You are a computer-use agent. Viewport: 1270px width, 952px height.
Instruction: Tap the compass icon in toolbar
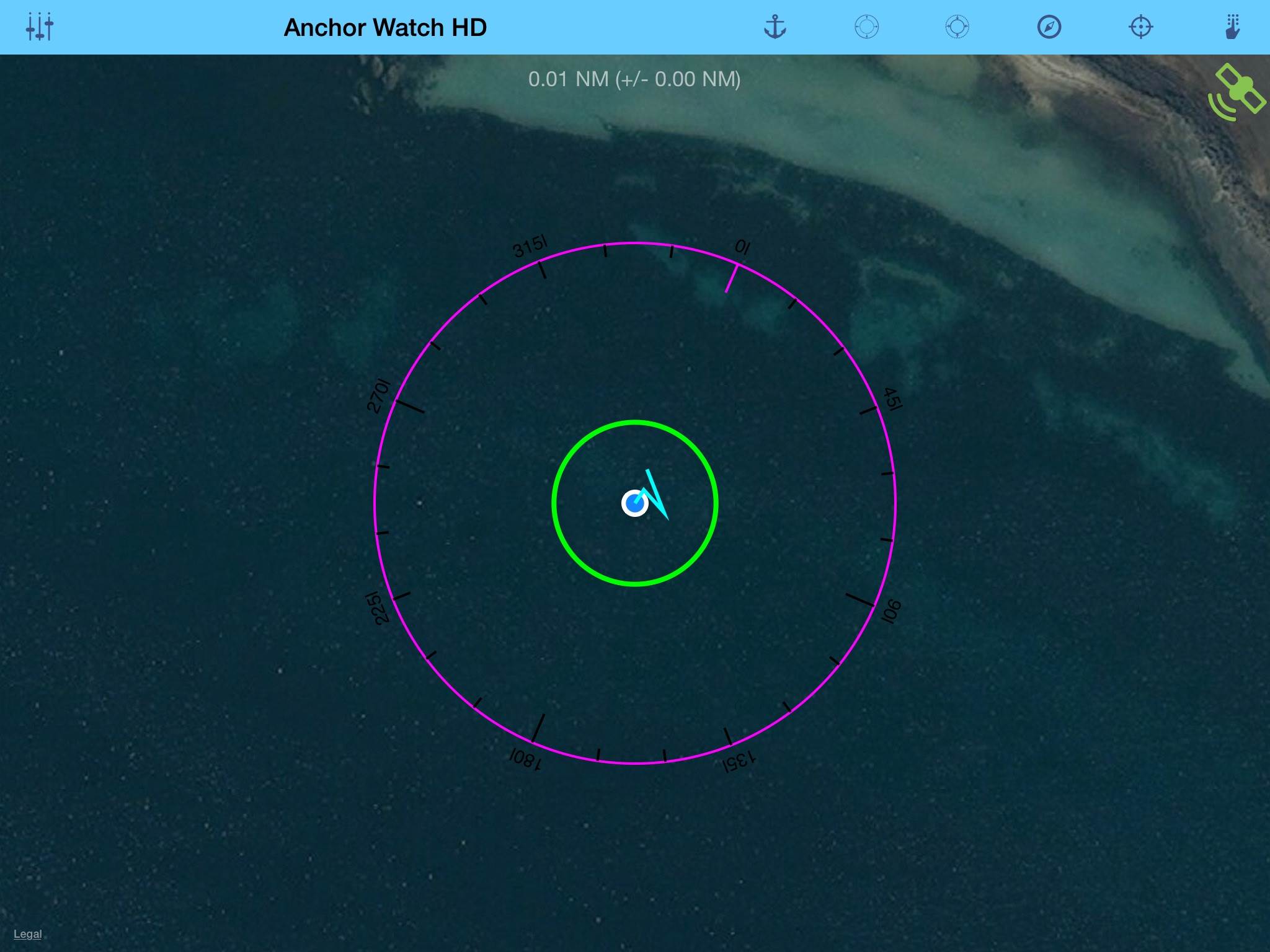pyautogui.click(x=1049, y=27)
